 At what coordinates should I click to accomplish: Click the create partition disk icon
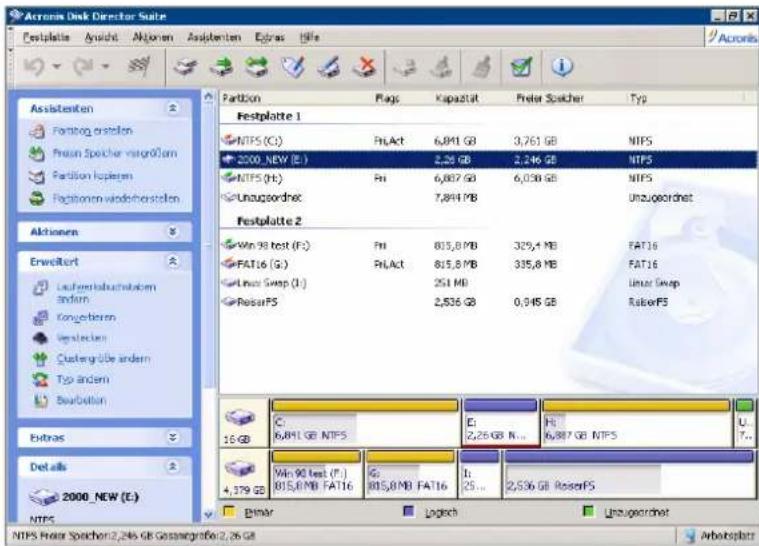pyautogui.click(x=186, y=67)
